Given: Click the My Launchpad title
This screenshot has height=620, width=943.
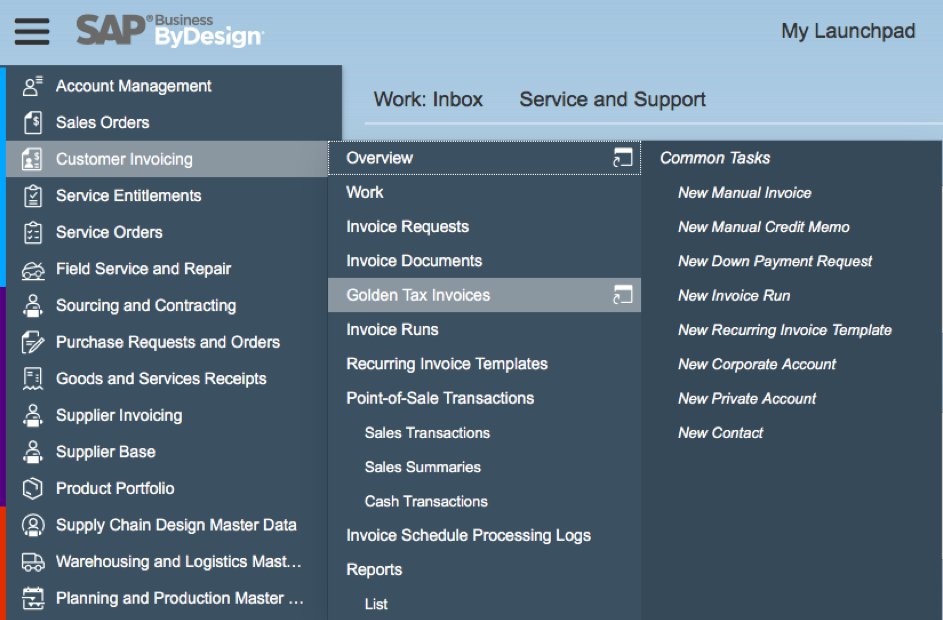Looking at the screenshot, I should click(x=848, y=31).
